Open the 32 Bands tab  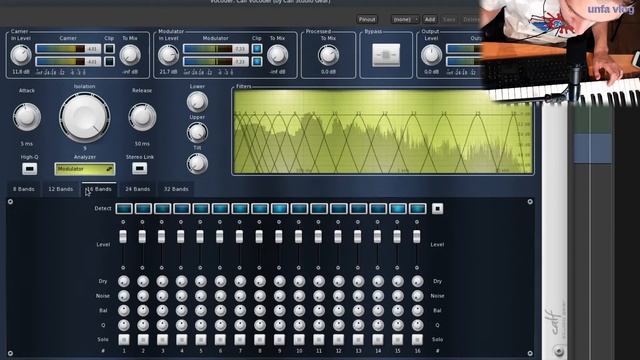(x=176, y=189)
